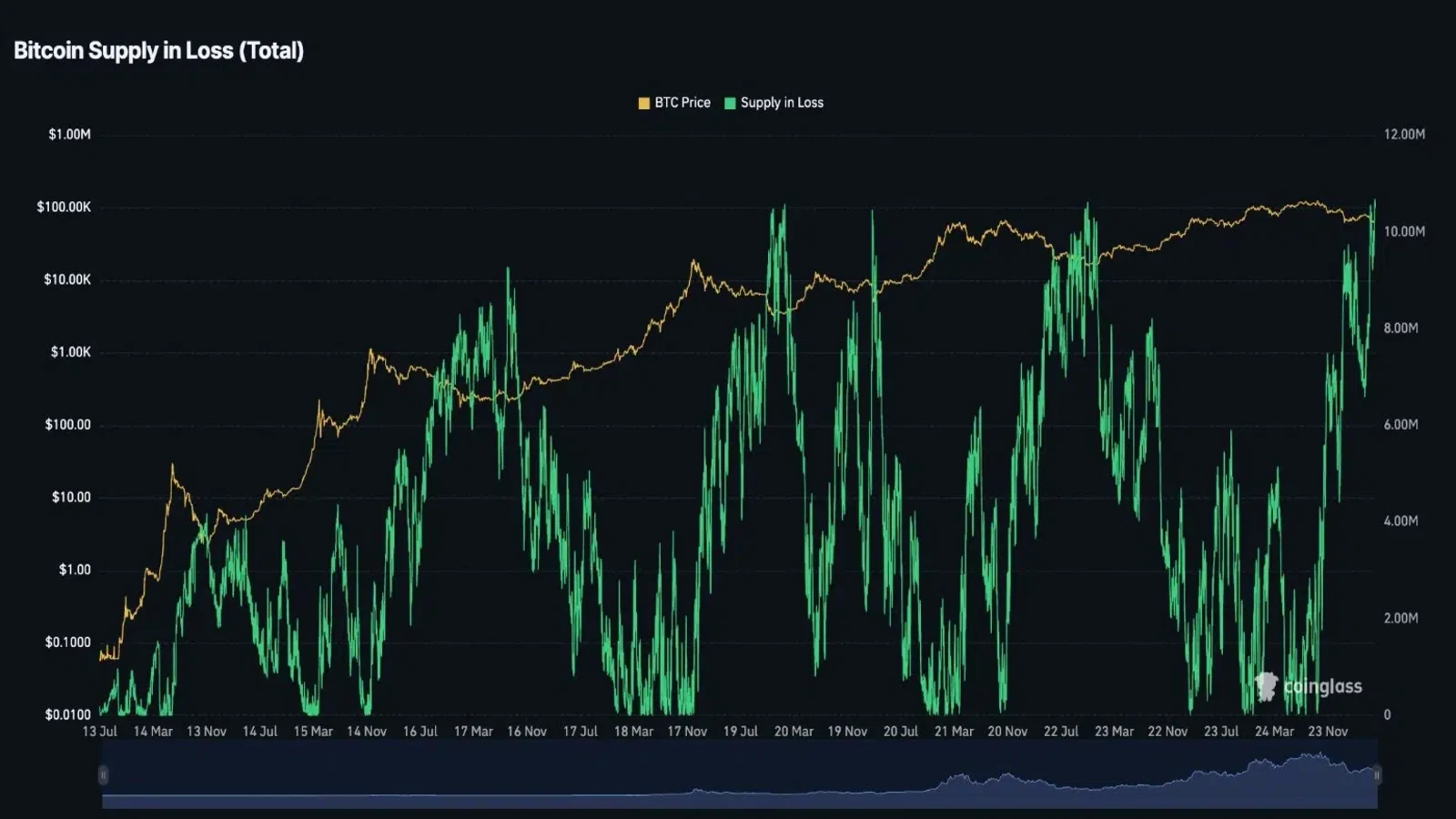This screenshot has width=1456, height=819.
Task: Click the 2.00M right axis label
Action: (x=1400, y=619)
